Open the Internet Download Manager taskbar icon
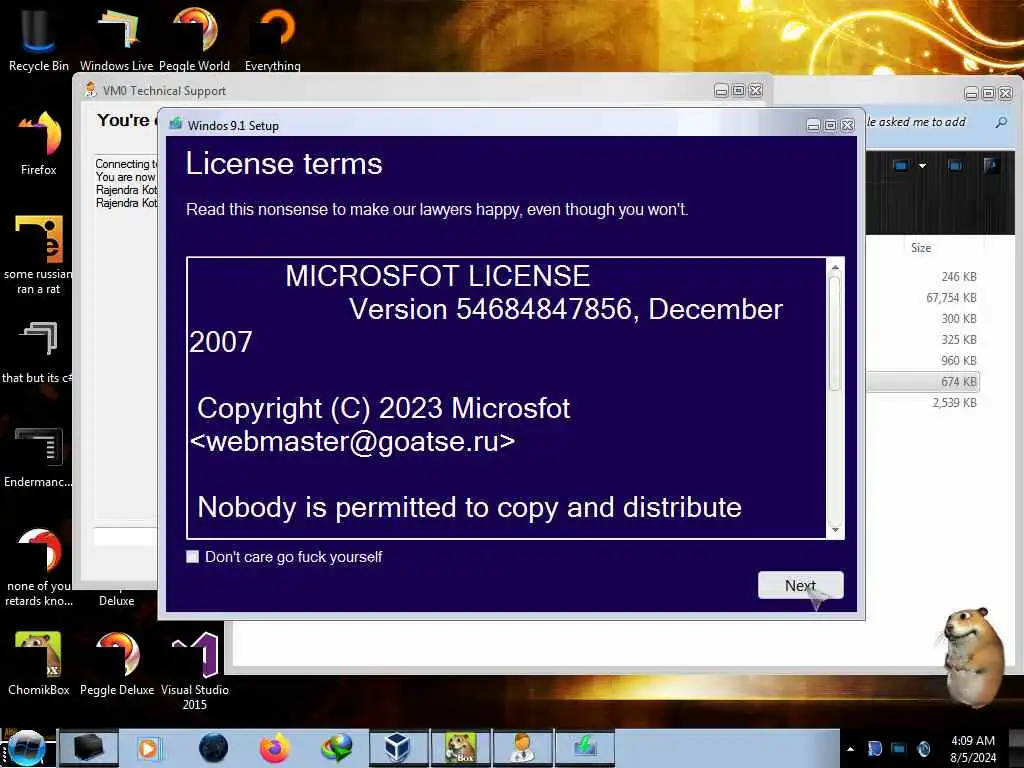1024x768 pixels. [336, 748]
